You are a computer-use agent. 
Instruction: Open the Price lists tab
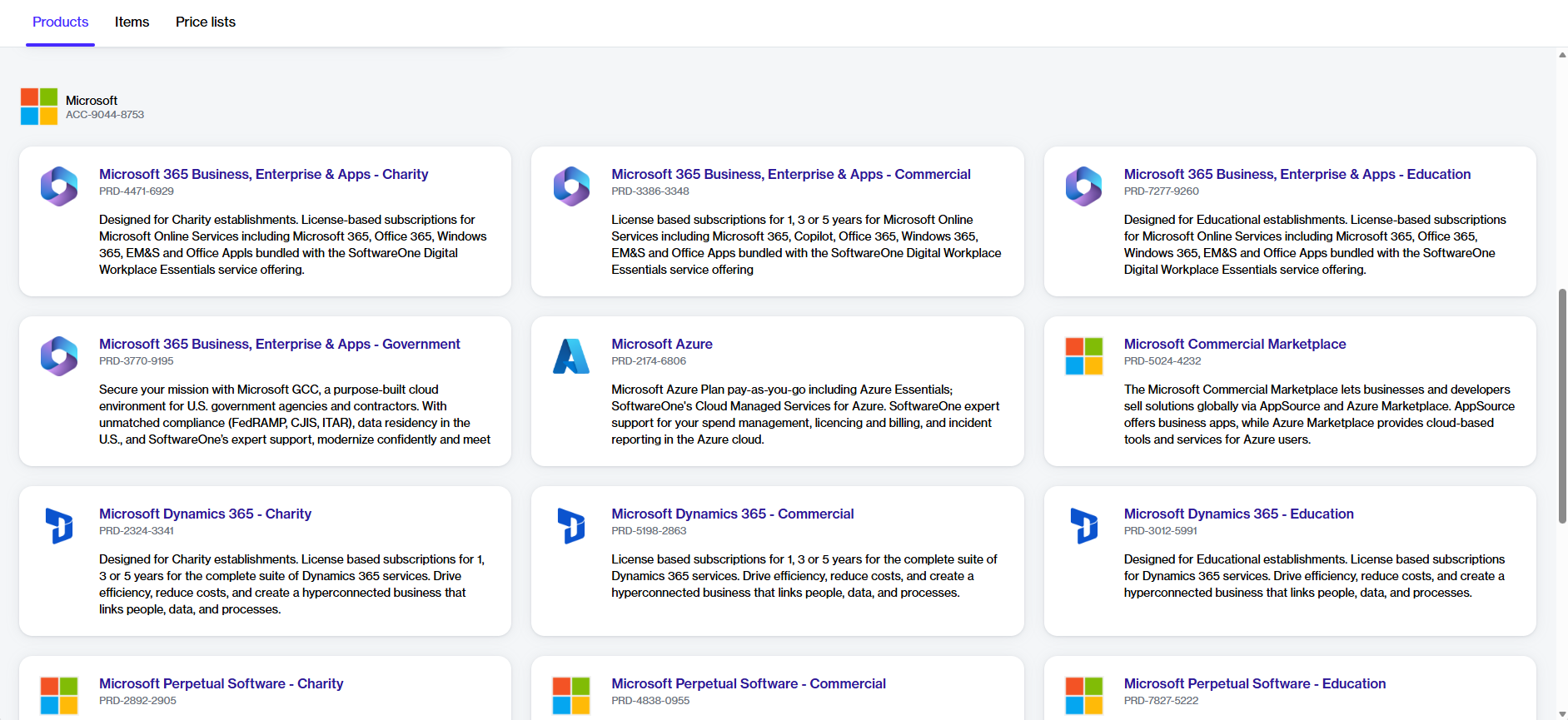tap(206, 22)
